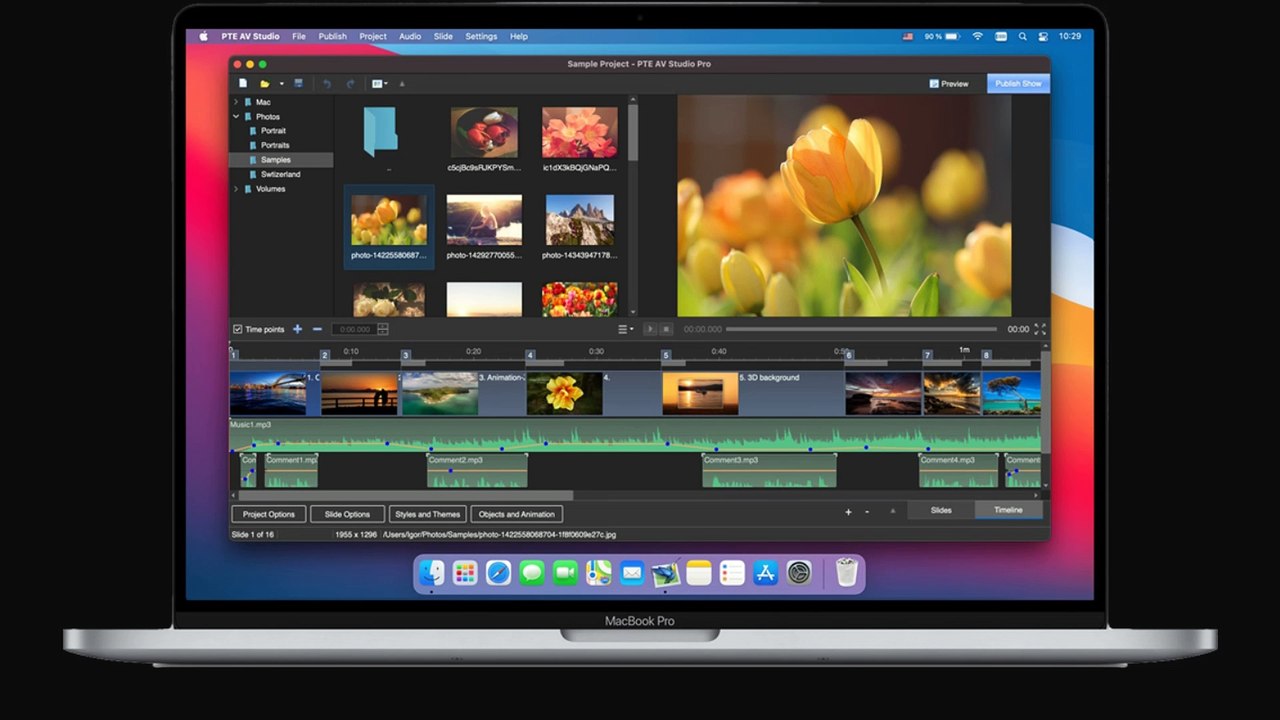This screenshot has height=720, width=1280.
Task: Open the File menu
Action: click(299, 36)
